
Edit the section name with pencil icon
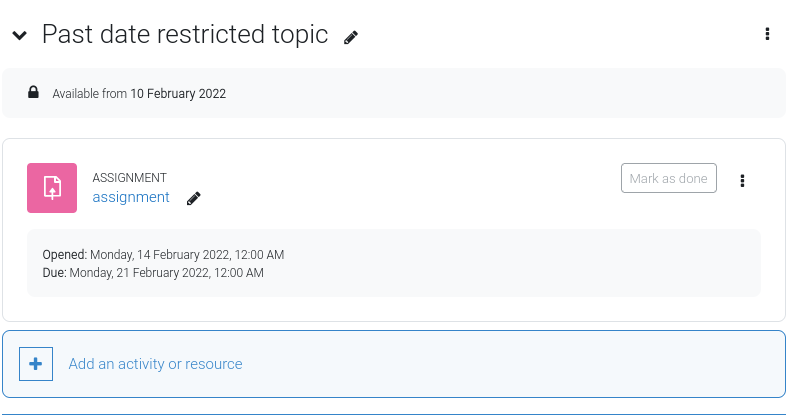351,37
